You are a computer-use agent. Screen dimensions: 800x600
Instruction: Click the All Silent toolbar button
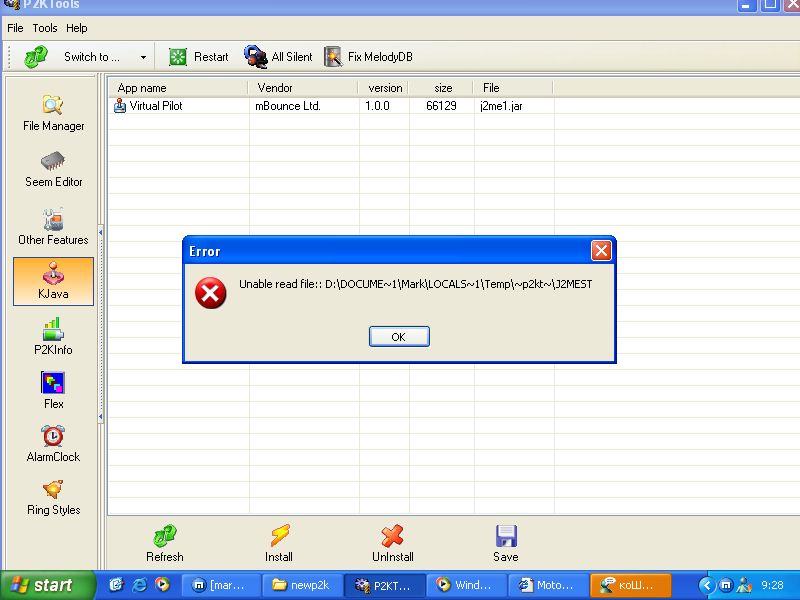[x=278, y=57]
